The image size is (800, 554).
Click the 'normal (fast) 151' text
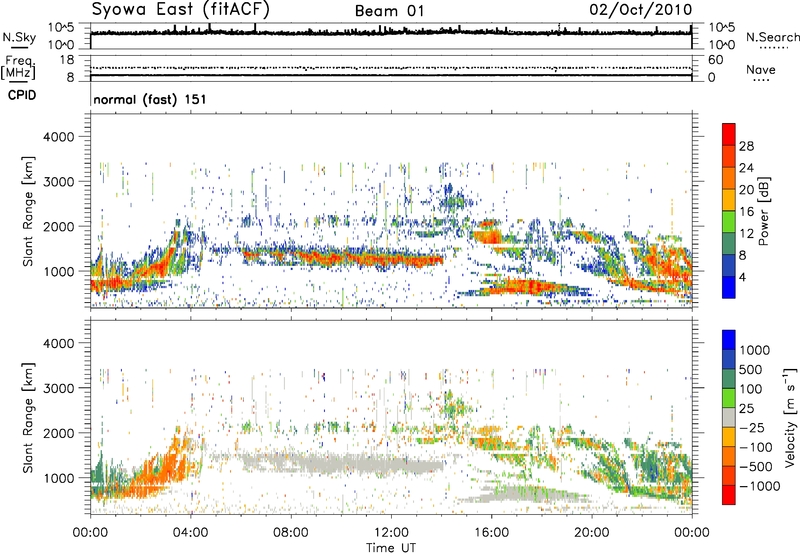click(150, 99)
